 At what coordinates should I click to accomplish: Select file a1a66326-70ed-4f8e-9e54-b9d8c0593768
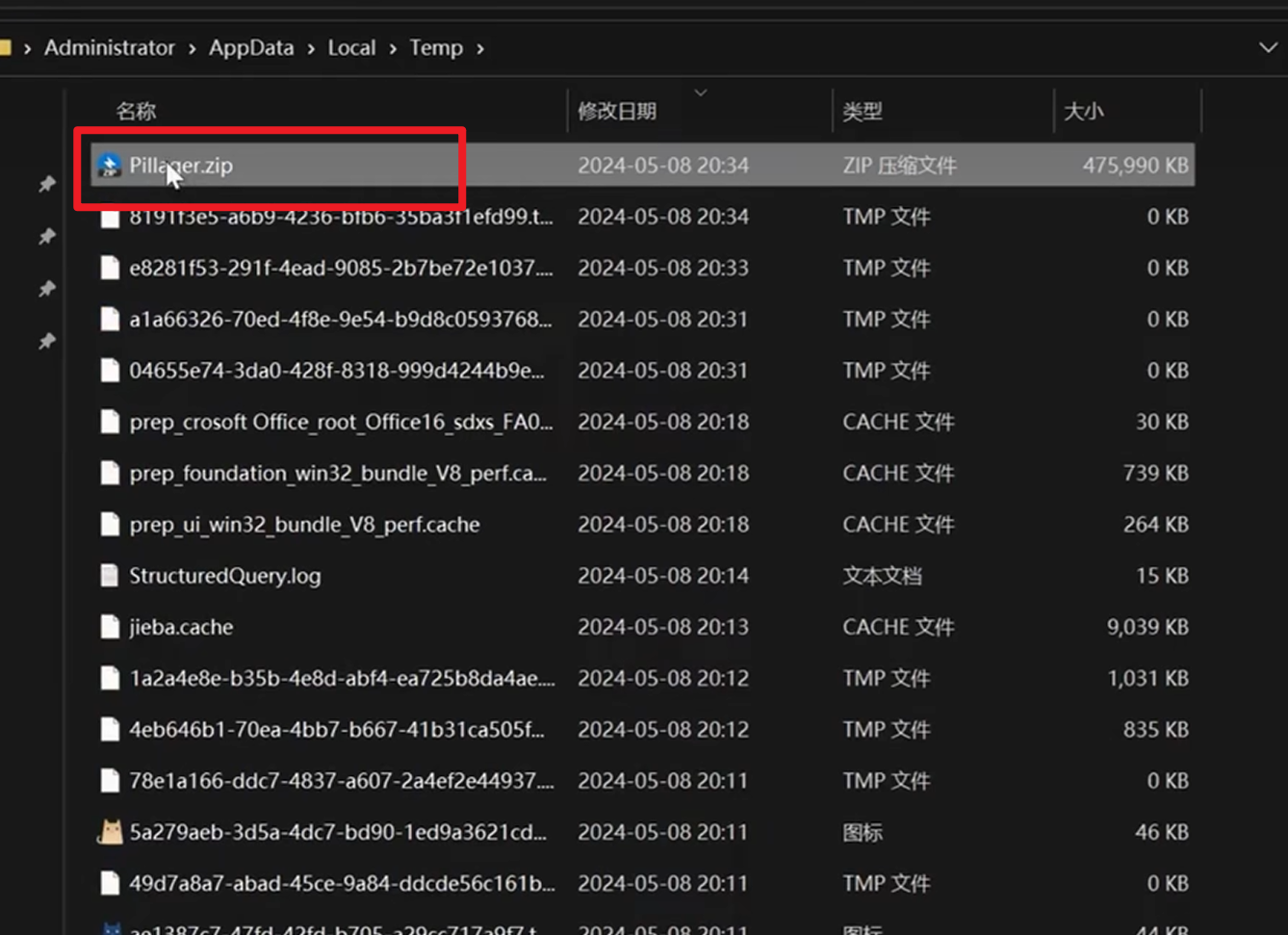pyautogui.click(x=341, y=319)
